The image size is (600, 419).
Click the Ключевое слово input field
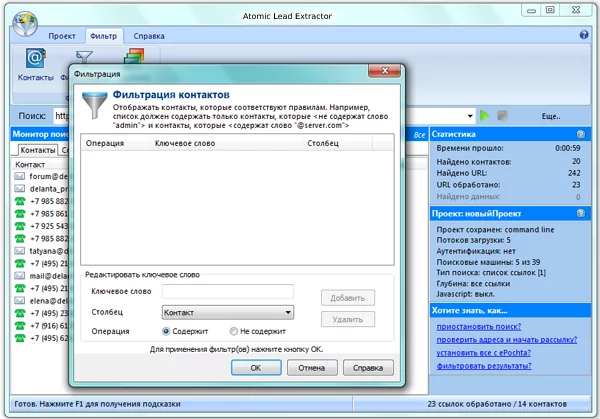[228, 291]
